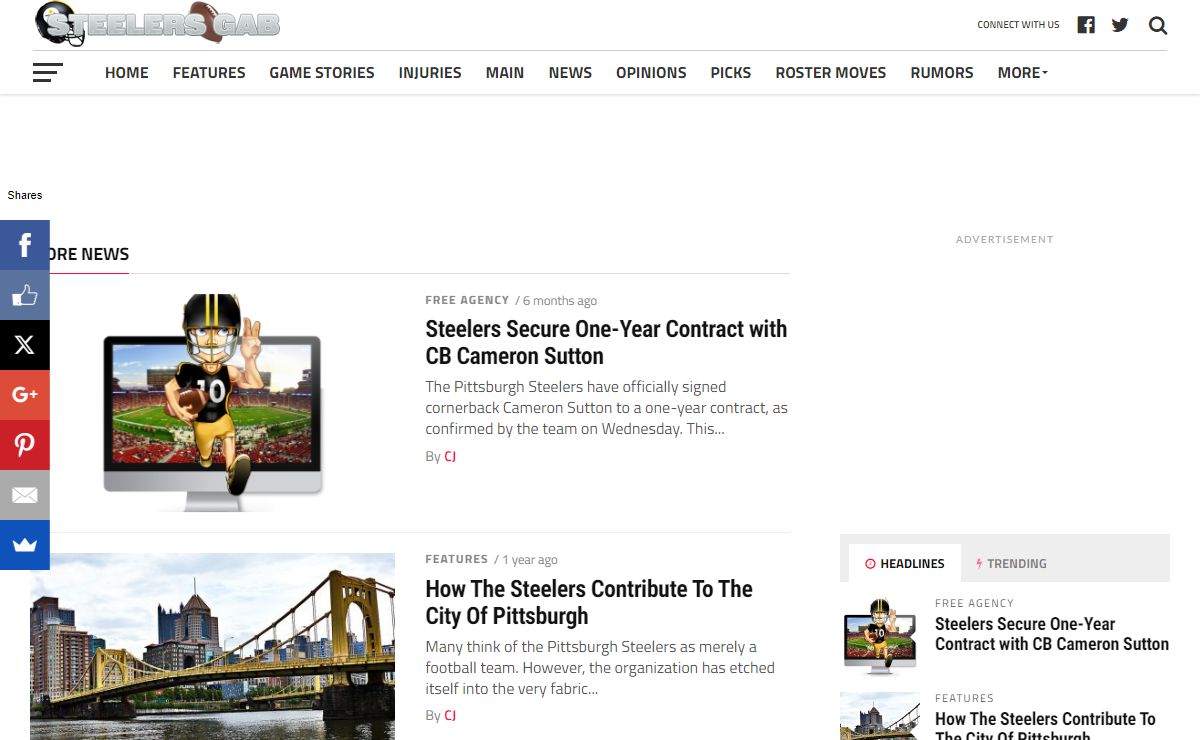Open sidebar Cameron Sutton headline link
The width and height of the screenshot is (1200, 740).
point(1052,634)
